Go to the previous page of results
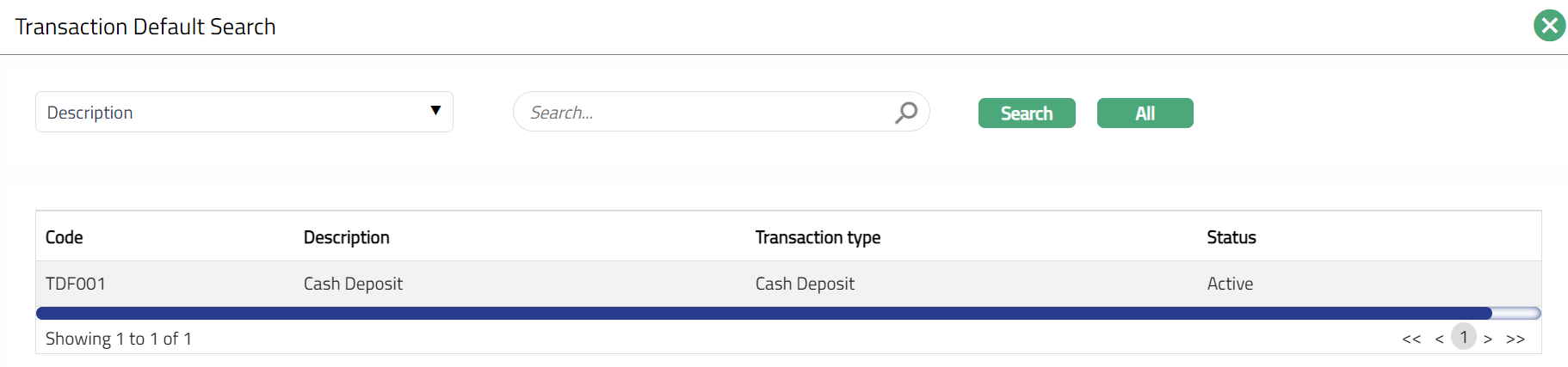Image resolution: width=1568 pixels, height=367 pixels. (1439, 339)
